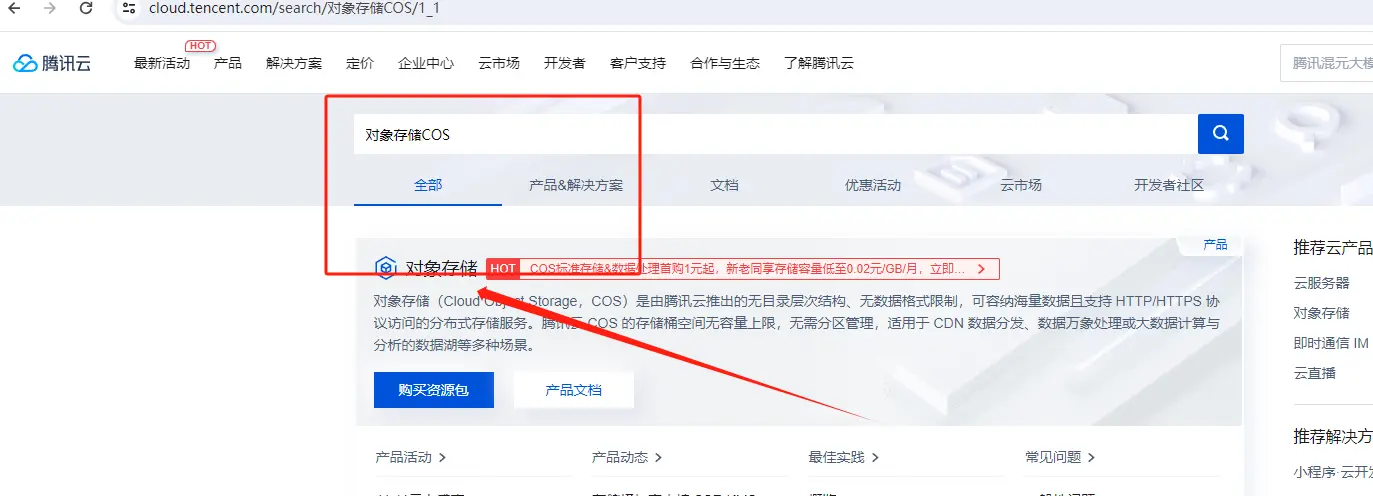Viewport: 1373px width, 496px height.
Task: Click the 对象存储 product hexagon icon
Action: [385, 268]
